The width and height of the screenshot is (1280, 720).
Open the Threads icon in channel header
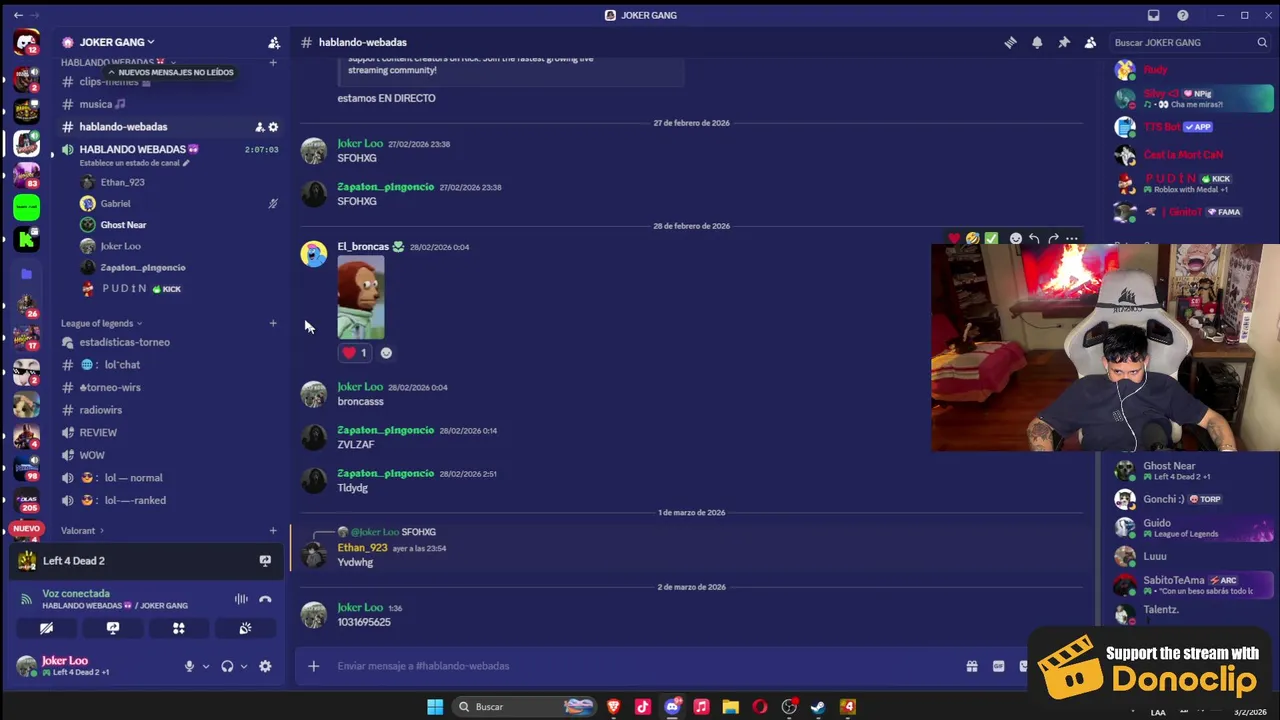point(1010,43)
